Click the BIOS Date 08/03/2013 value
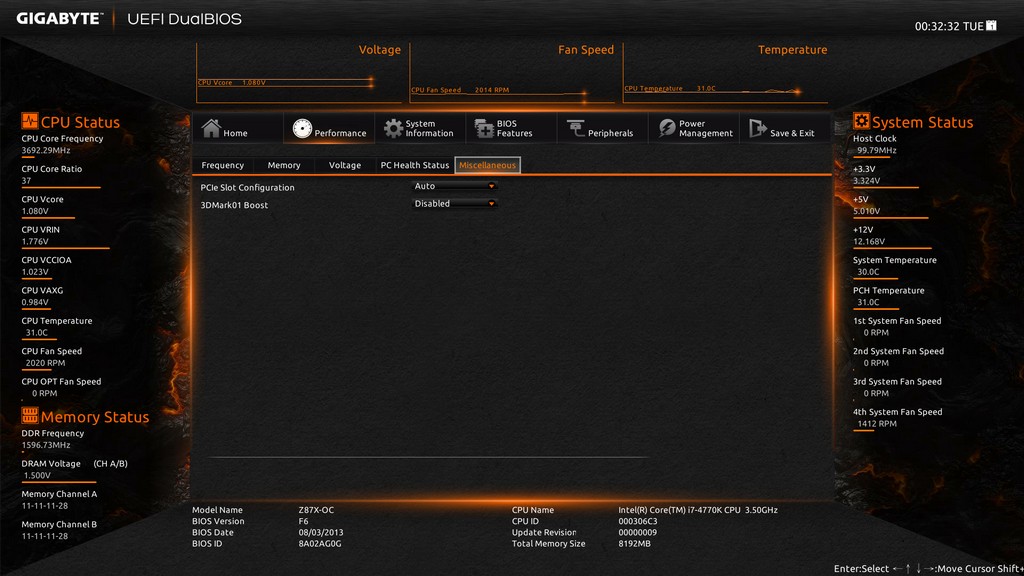 coord(321,532)
